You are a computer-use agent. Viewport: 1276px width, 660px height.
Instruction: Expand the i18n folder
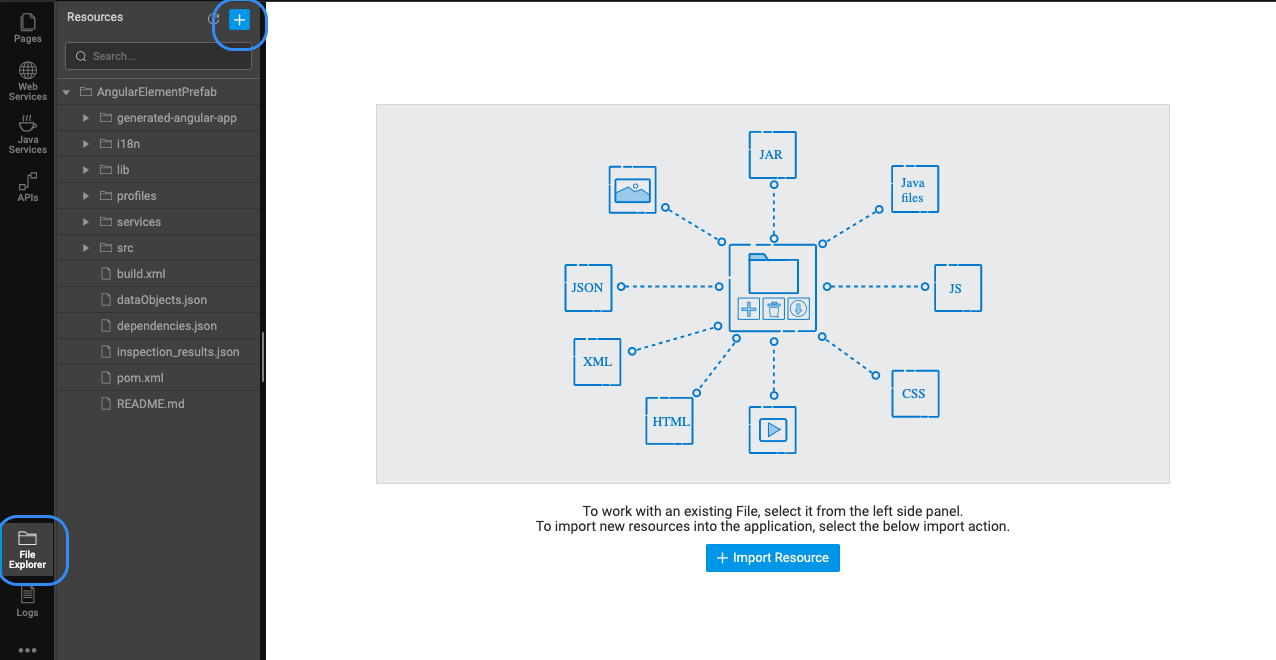87,144
